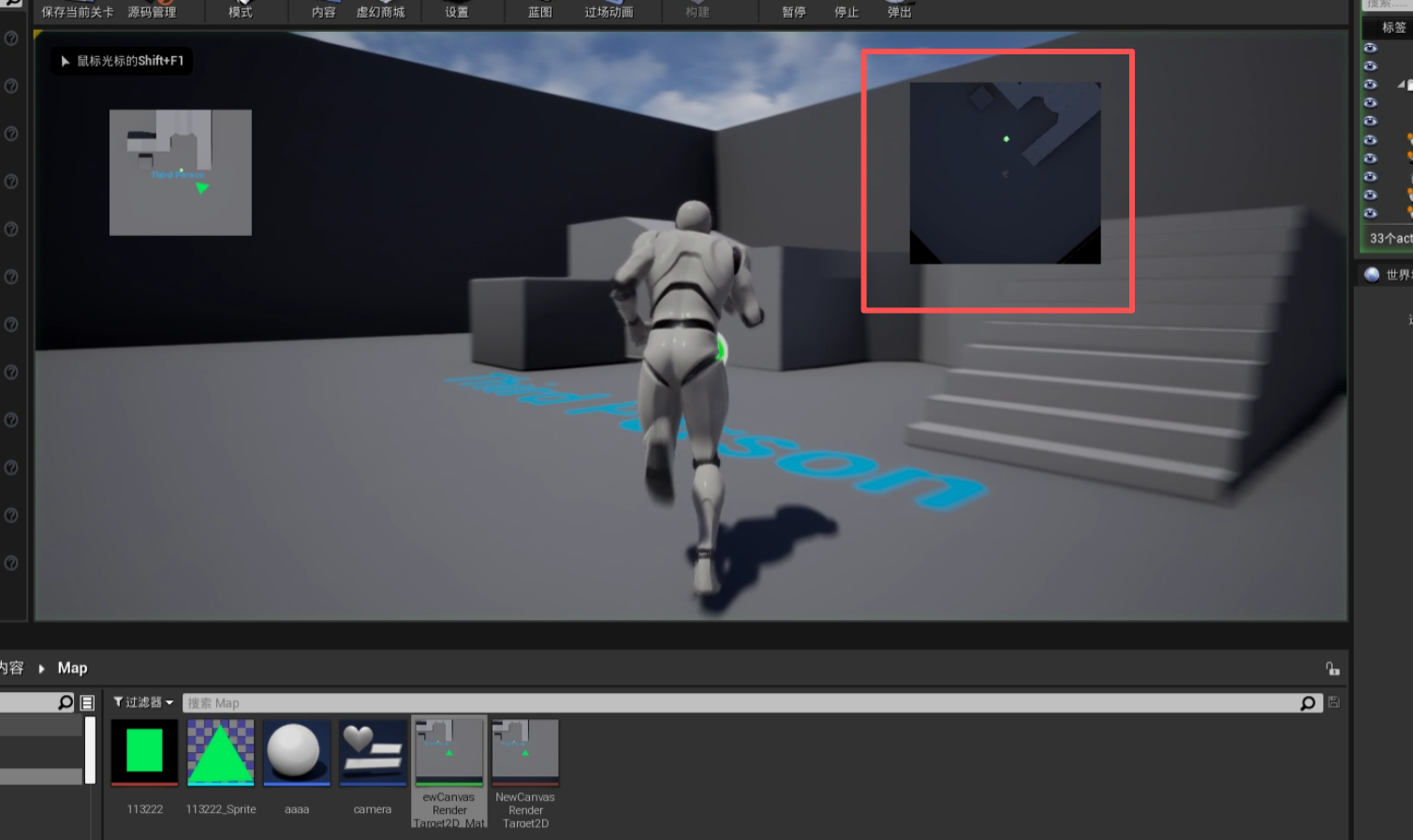
Task: Toggle eye icon just above the 33个act count
Action: tap(1370, 213)
